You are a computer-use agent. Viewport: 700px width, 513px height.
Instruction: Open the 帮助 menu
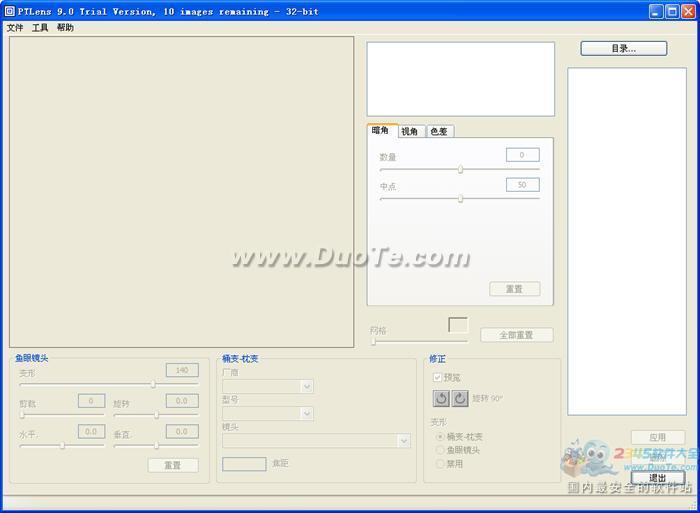tap(65, 28)
